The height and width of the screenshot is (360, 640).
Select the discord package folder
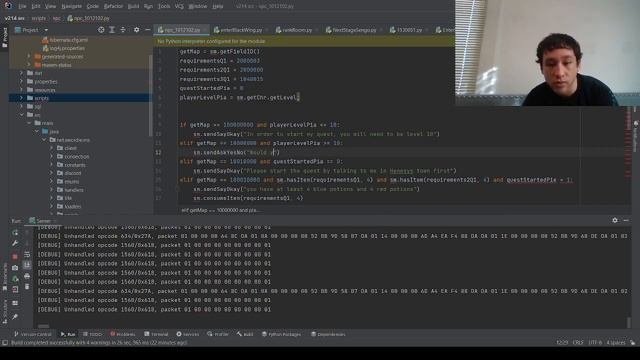(69, 173)
